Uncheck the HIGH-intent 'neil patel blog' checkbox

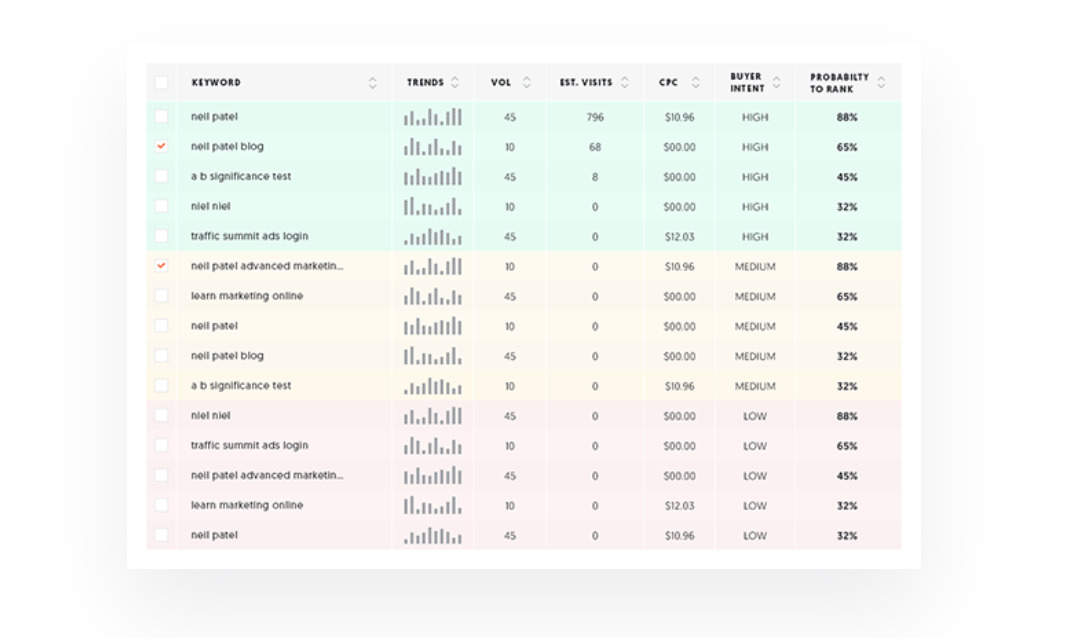[161, 147]
